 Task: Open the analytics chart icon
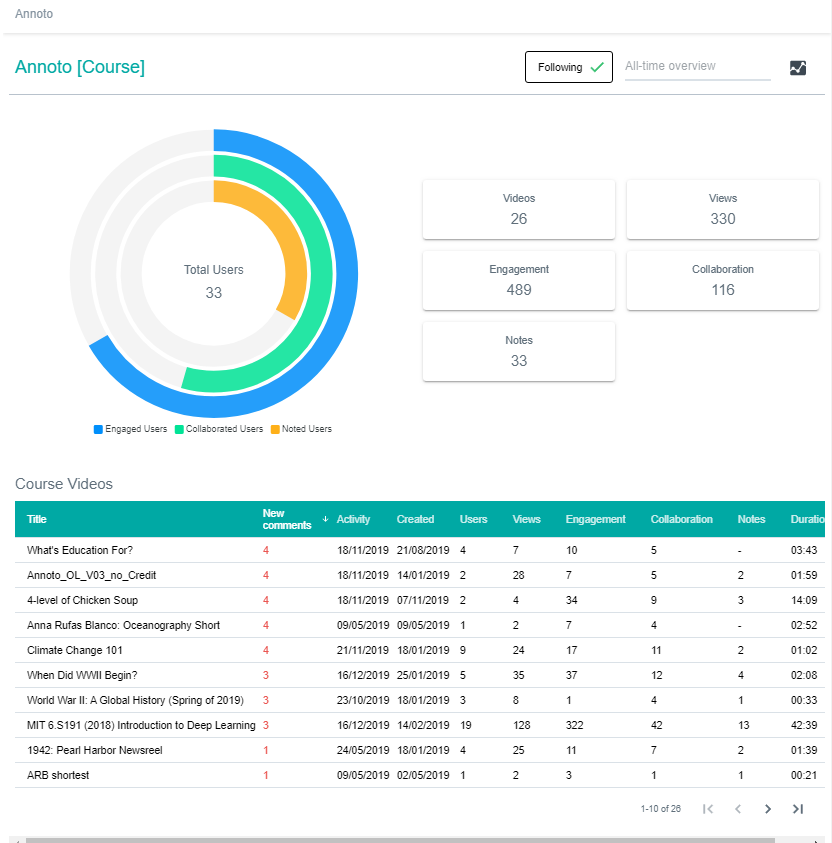tap(798, 68)
